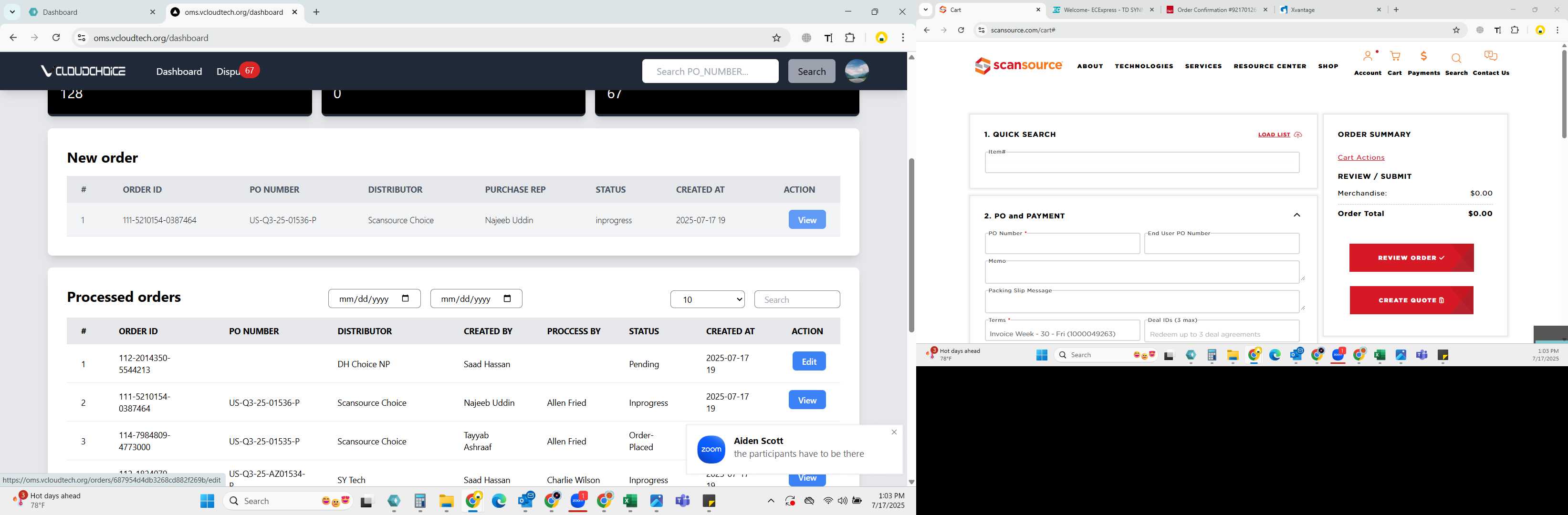Screen dimensions: 1568x515
Task: Open the volume speaker tray icon
Action: coord(842,500)
